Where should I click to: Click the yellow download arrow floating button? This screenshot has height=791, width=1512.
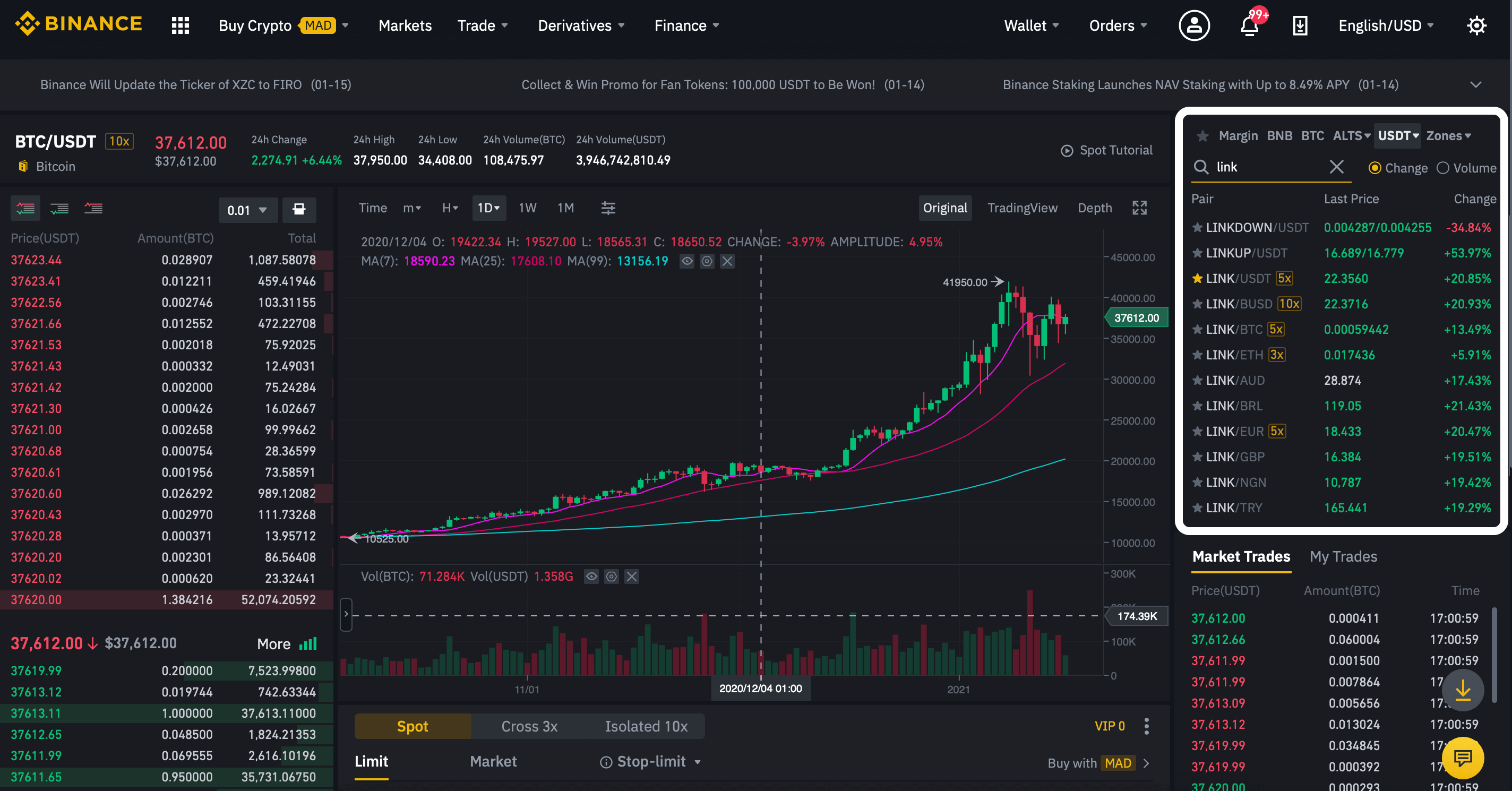1462,690
